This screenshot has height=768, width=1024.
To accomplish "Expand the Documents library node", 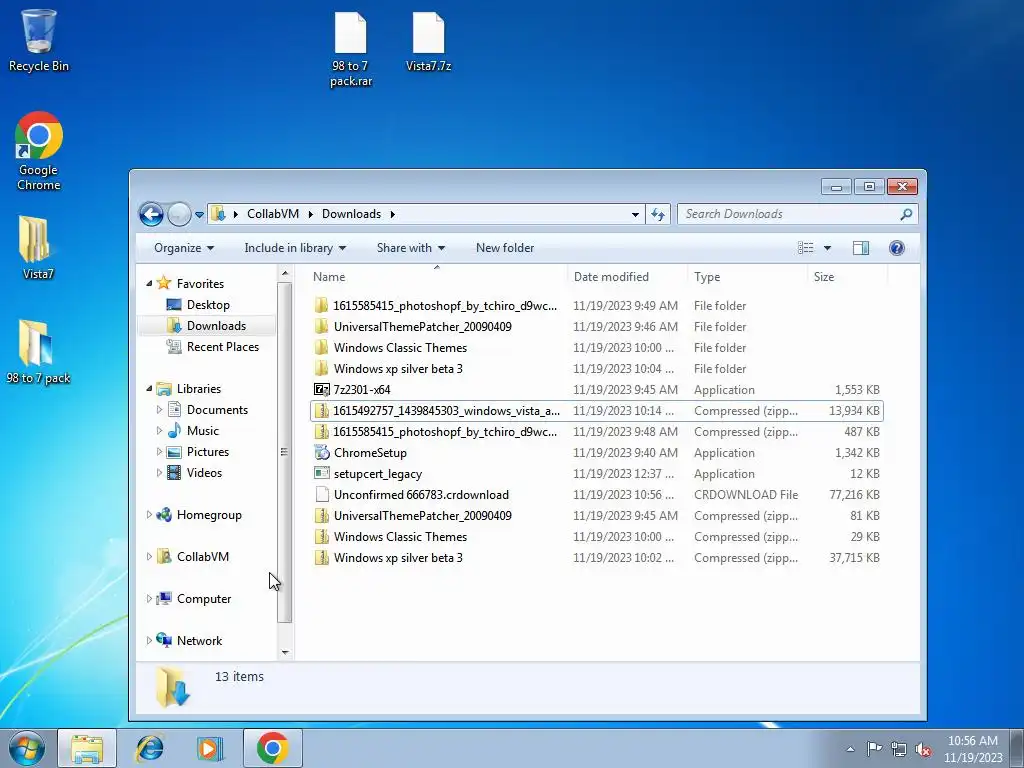I will [x=159, y=410].
